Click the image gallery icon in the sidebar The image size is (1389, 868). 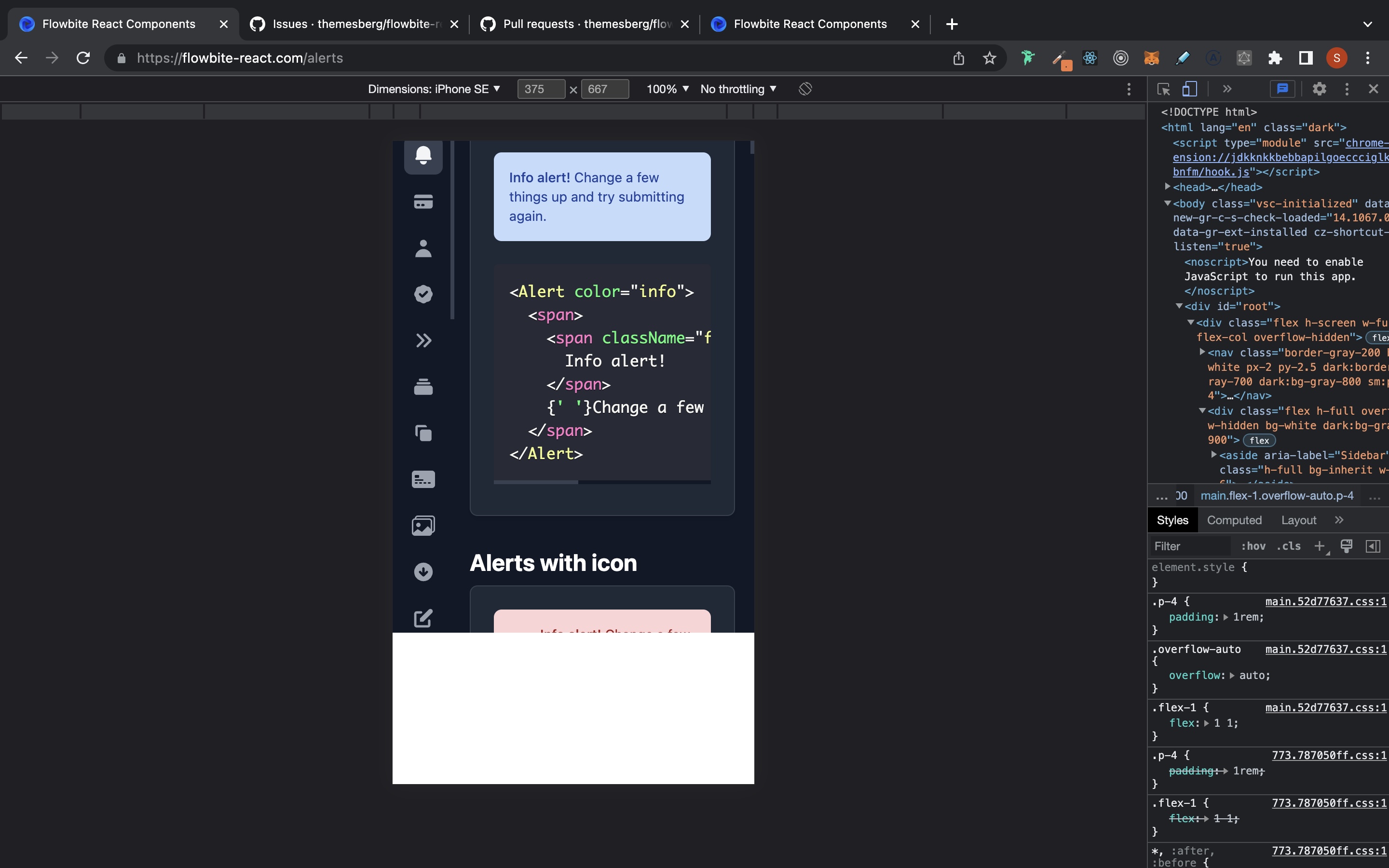(423, 525)
